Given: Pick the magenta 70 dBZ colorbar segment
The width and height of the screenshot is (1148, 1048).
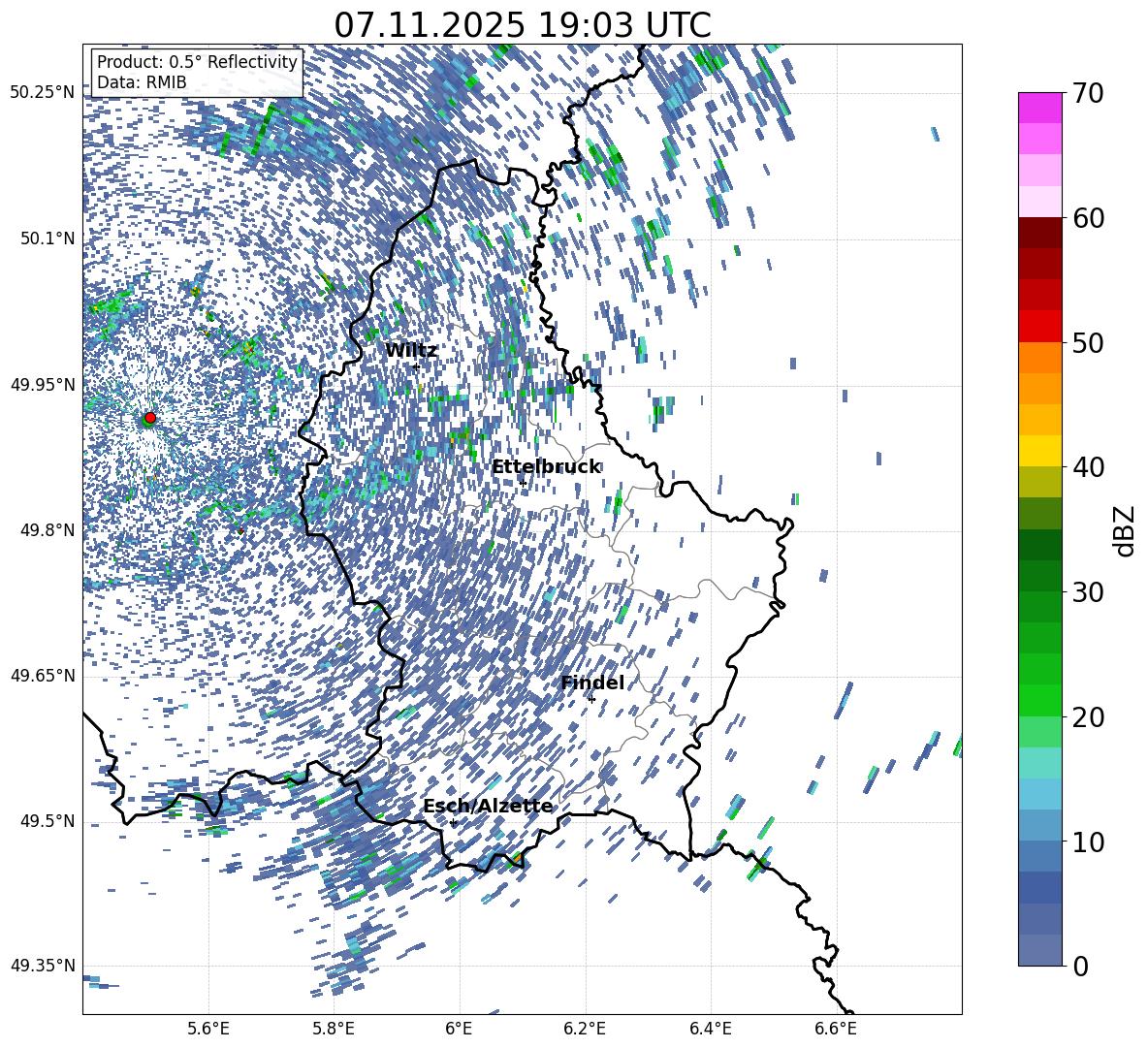Looking at the screenshot, I should [1040, 108].
